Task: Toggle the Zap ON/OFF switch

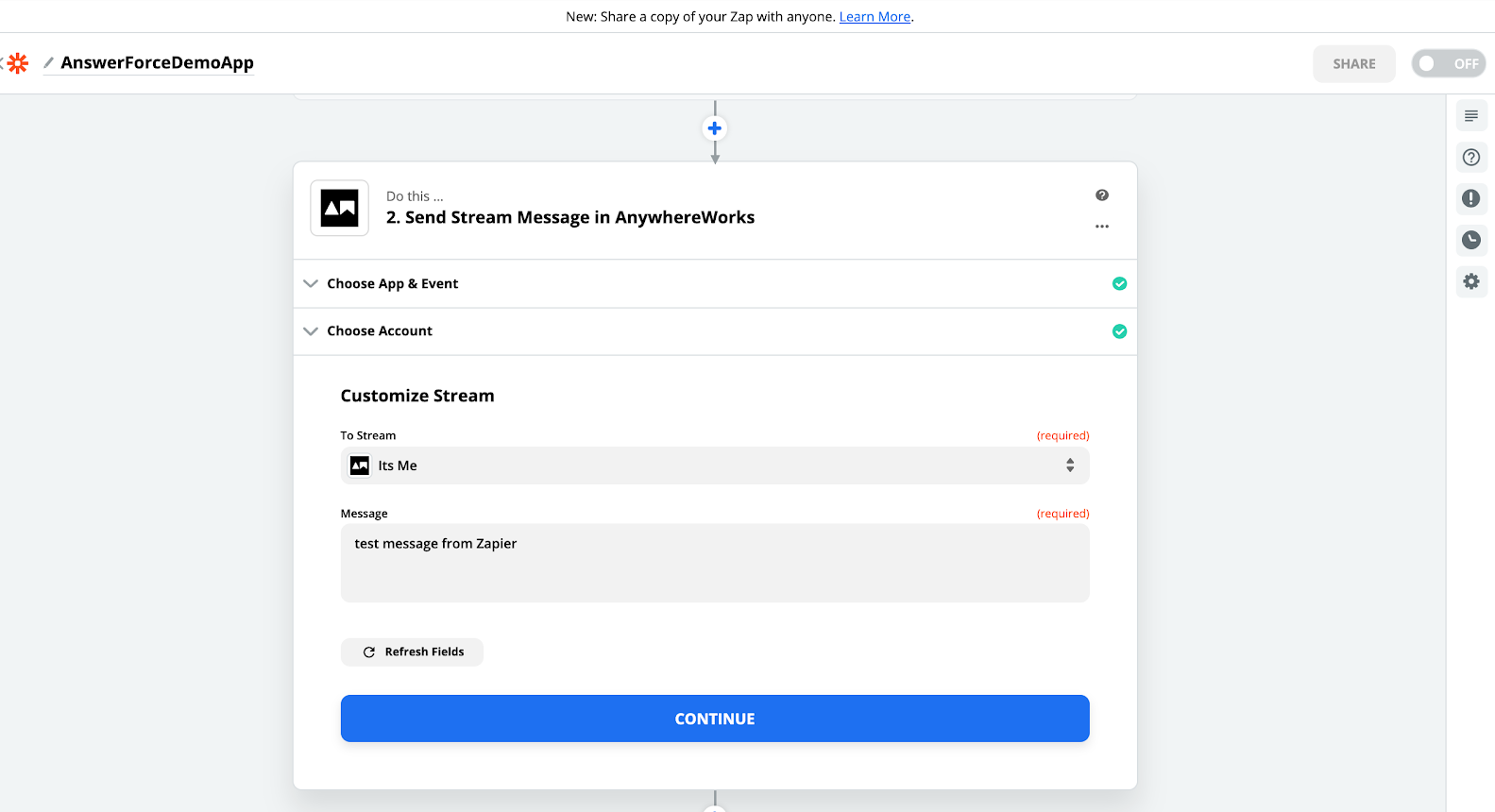Action: coord(1448,63)
